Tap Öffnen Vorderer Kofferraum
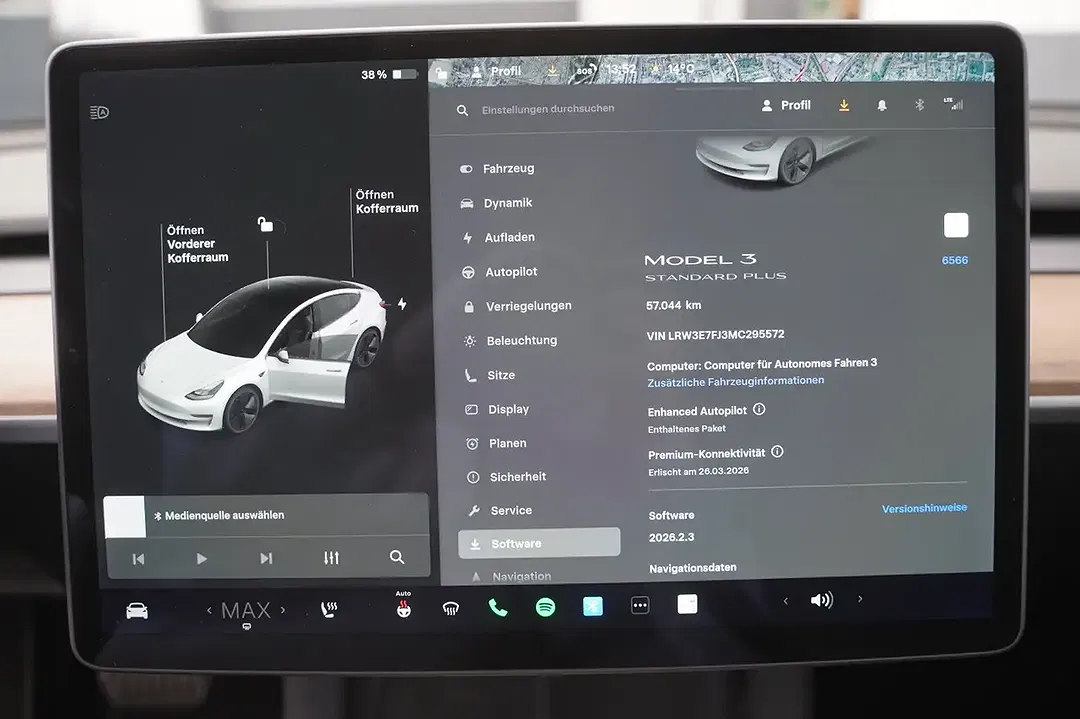Viewport: 1080px width, 719px height. click(x=197, y=244)
